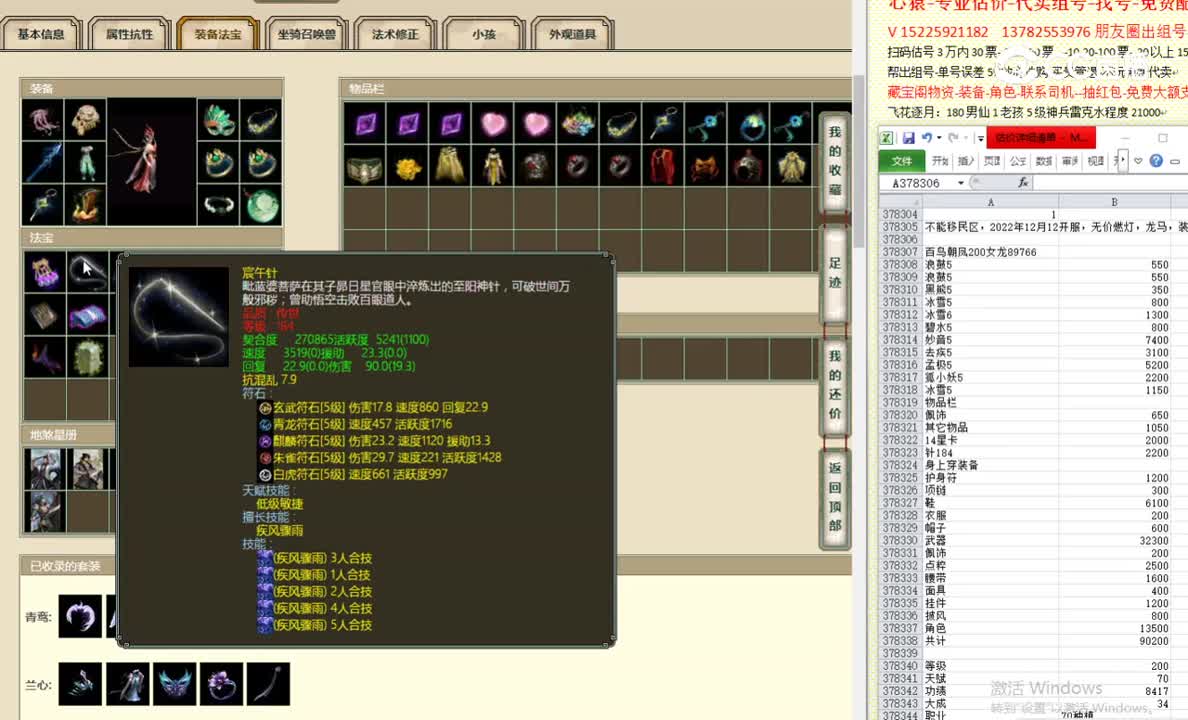Click the fx insert function button

1023,183
